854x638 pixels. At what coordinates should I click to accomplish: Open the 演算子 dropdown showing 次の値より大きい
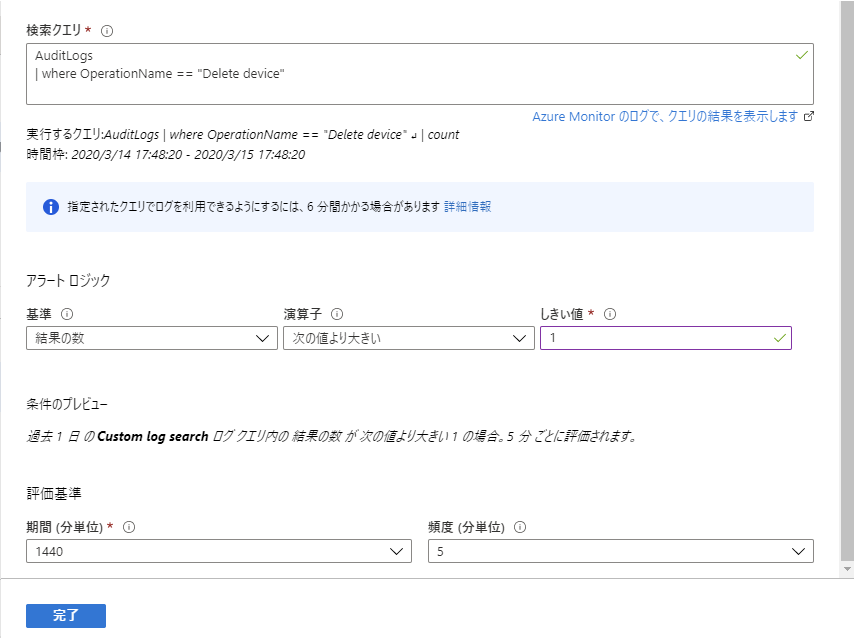408,338
